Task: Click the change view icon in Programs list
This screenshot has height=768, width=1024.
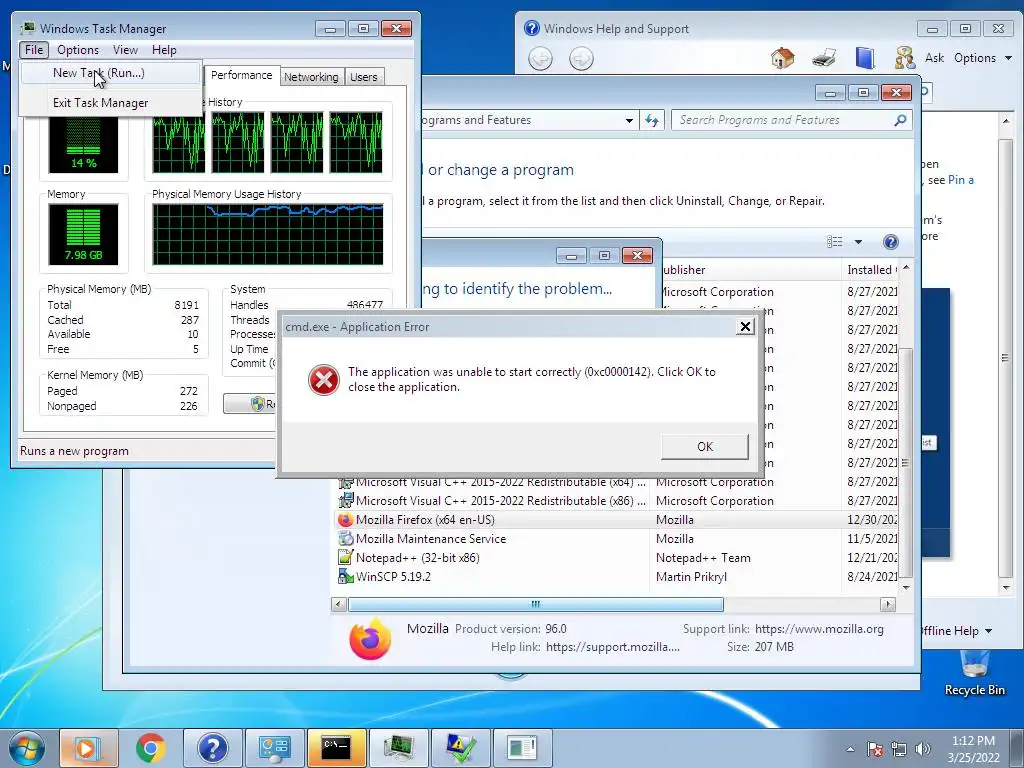Action: [835, 242]
